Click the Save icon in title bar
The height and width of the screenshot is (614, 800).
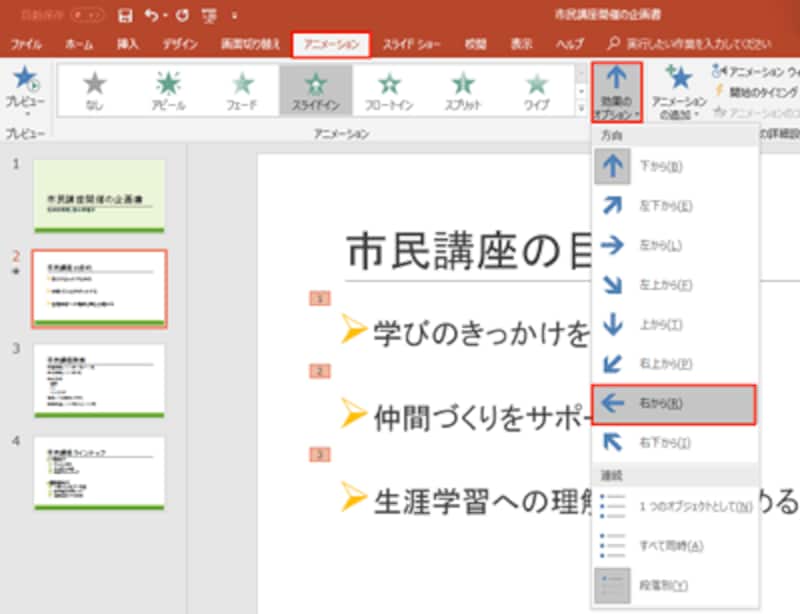(125, 16)
